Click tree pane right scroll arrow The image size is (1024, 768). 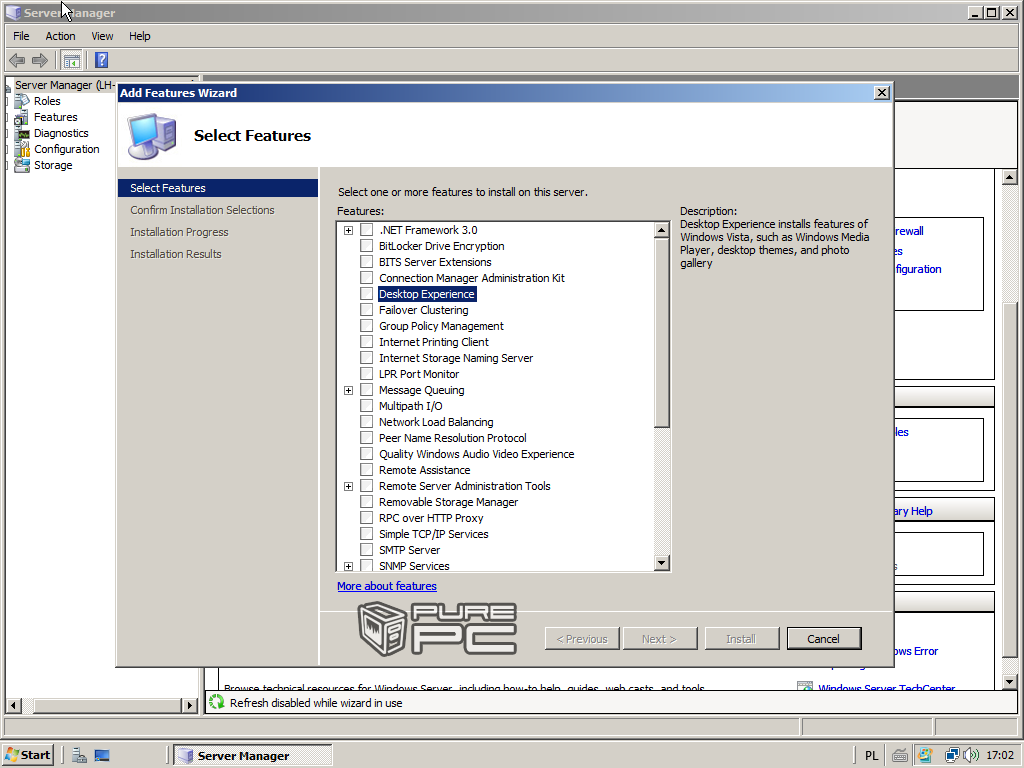click(x=189, y=705)
